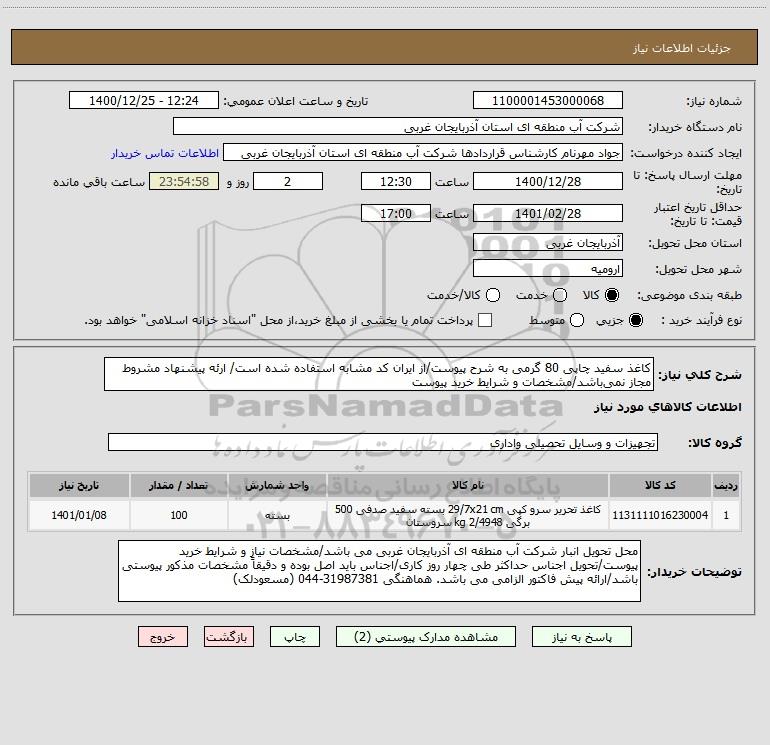The image size is (770, 745).
Task: Click the remaining days field showing 2
Action: pos(288,181)
